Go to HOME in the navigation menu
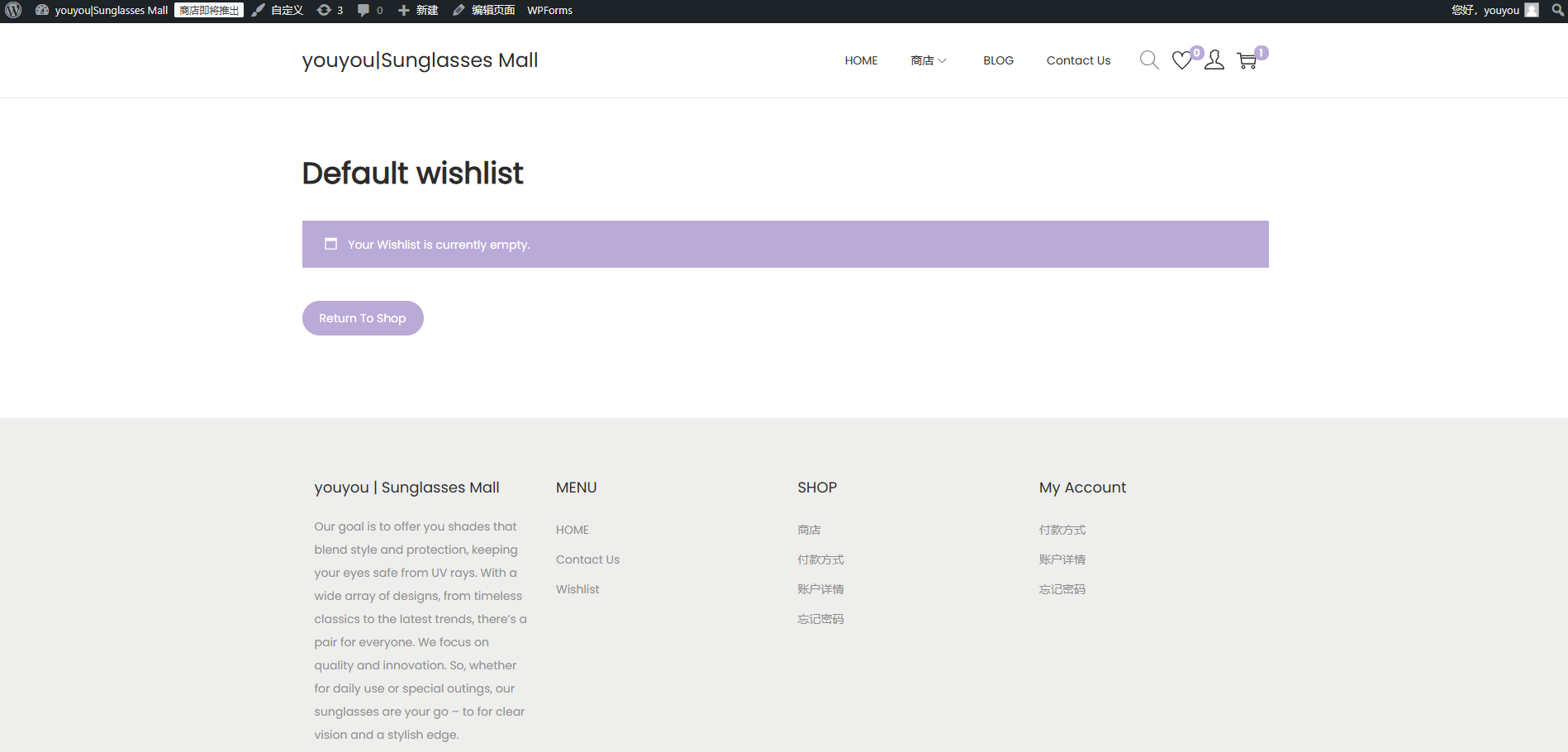1568x752 pixels. point(861,60)
